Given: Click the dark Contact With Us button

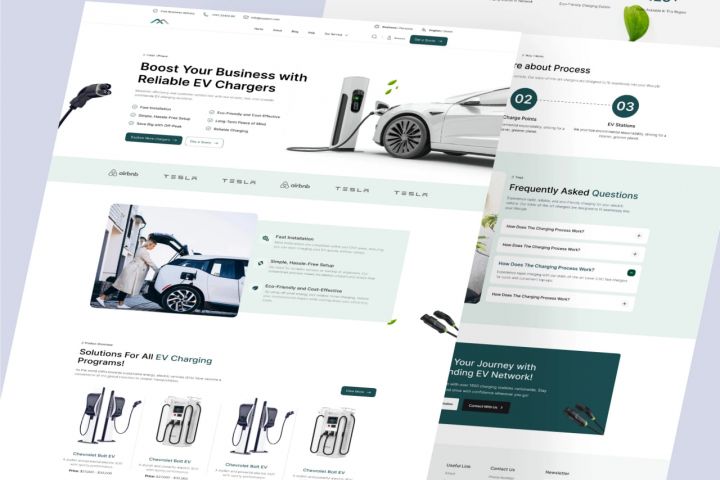Looking at the screenshot, I should point(486,407).
